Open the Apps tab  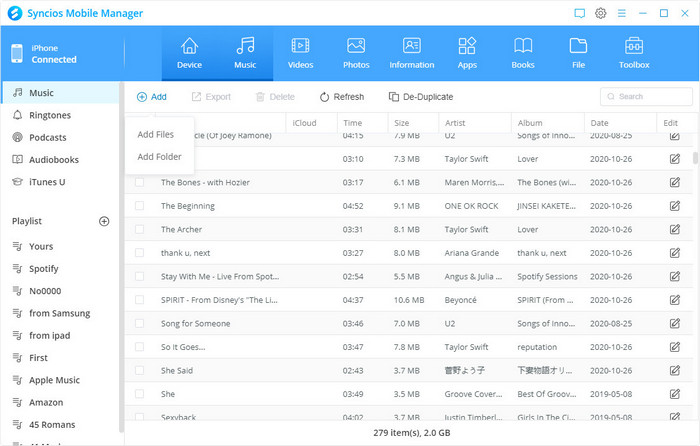pyautogui.click(x=467, y=54)
